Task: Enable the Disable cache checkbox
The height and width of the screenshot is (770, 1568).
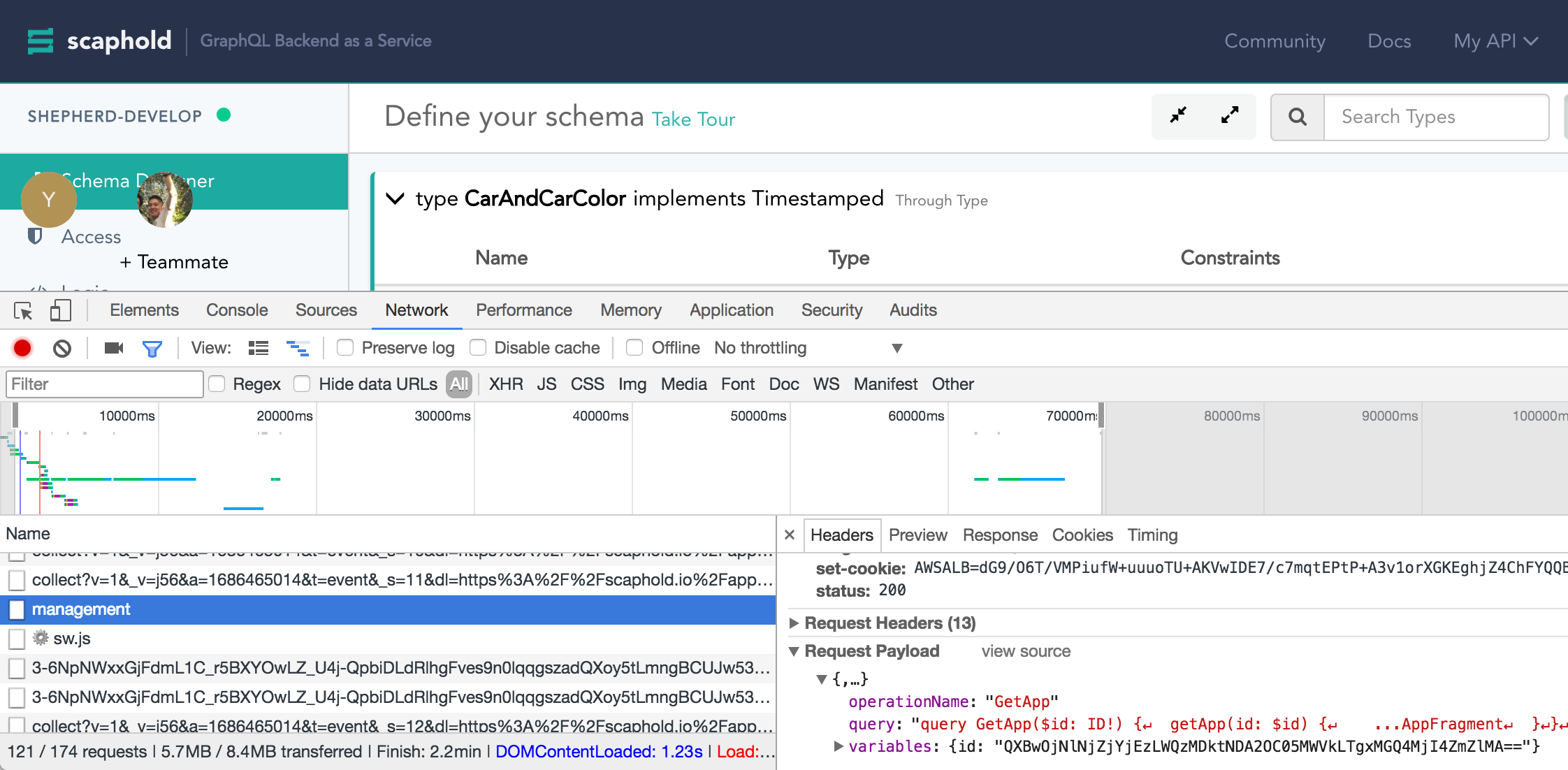Action: click(478, 347)
